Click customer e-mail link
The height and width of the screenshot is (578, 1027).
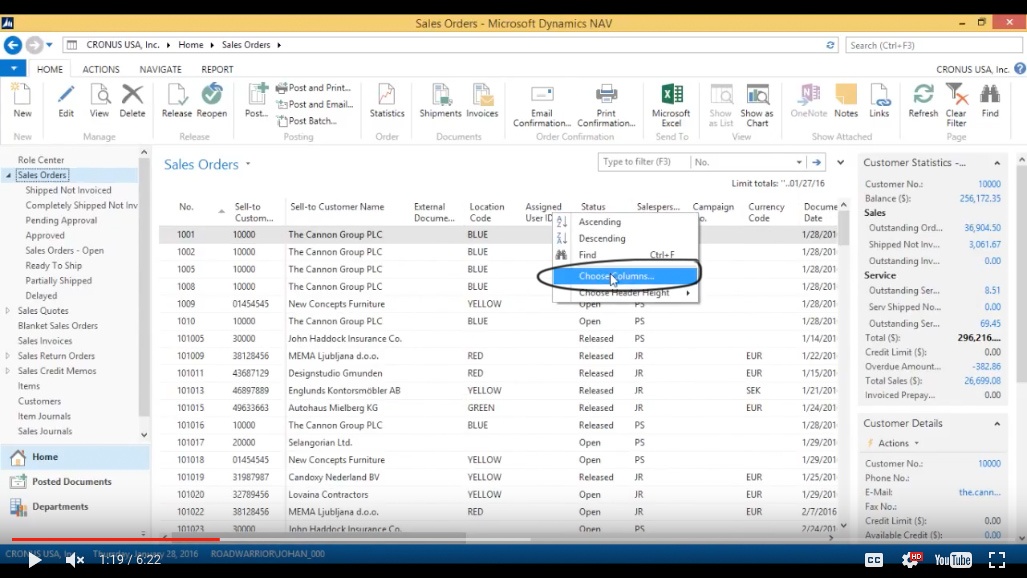[x=979, y=492]
